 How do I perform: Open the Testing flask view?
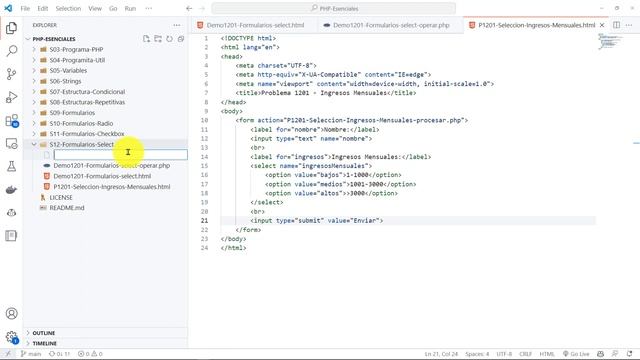point(11,166)
